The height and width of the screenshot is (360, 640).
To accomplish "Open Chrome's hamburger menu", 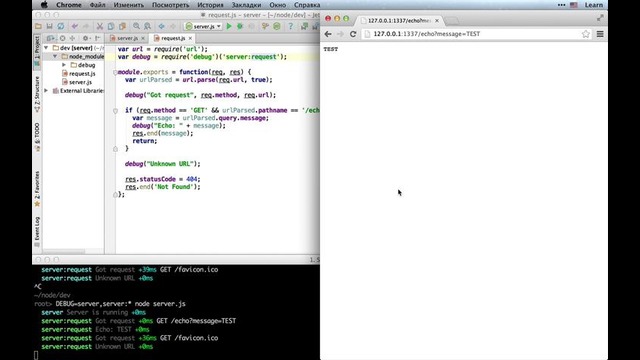I will pos(600,34).
